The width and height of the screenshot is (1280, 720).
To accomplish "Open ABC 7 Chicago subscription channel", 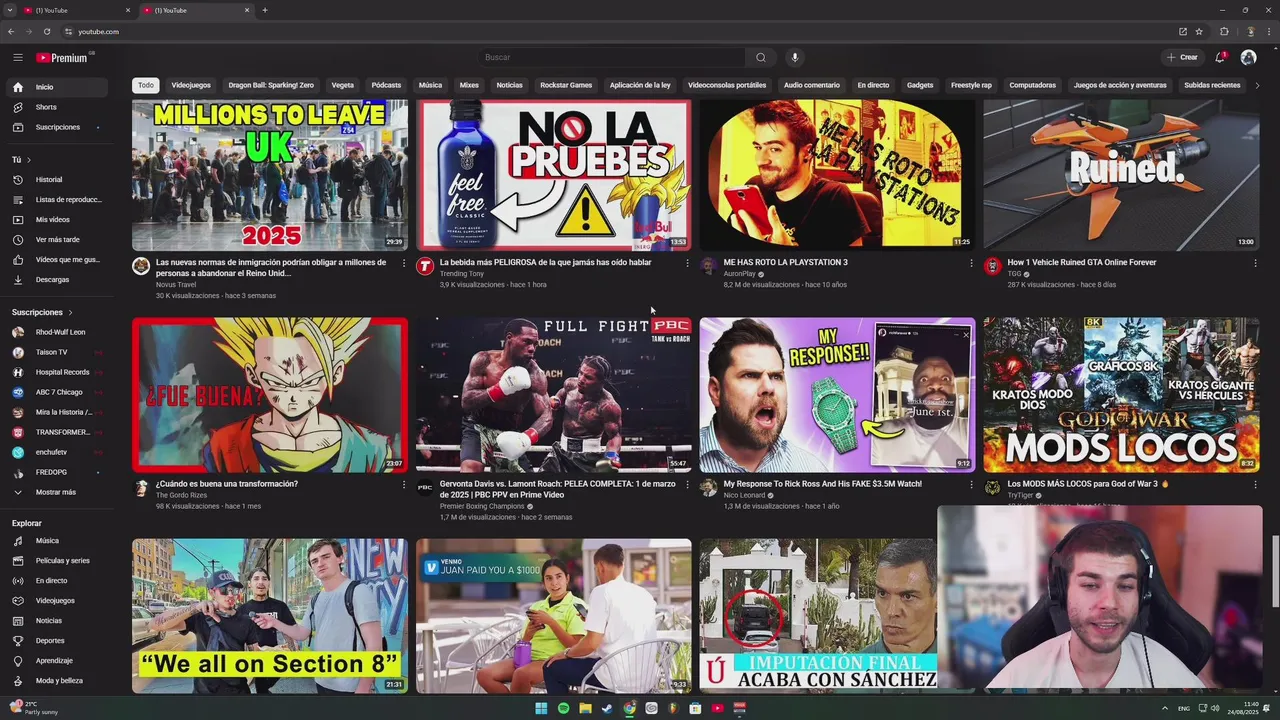I will tap(58, 392).
